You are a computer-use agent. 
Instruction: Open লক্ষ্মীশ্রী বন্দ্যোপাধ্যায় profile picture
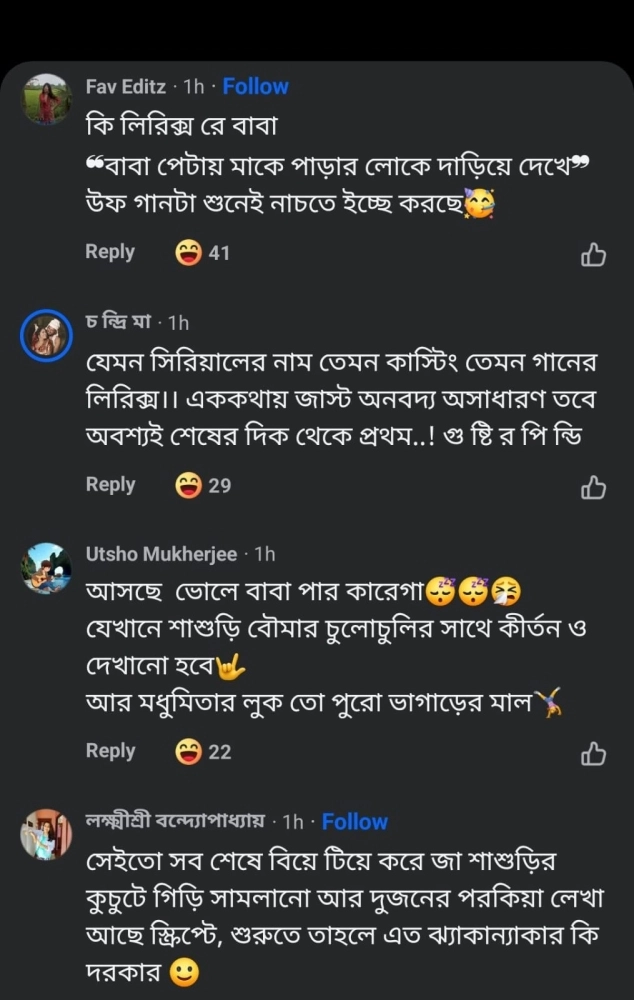coord(46,834)
